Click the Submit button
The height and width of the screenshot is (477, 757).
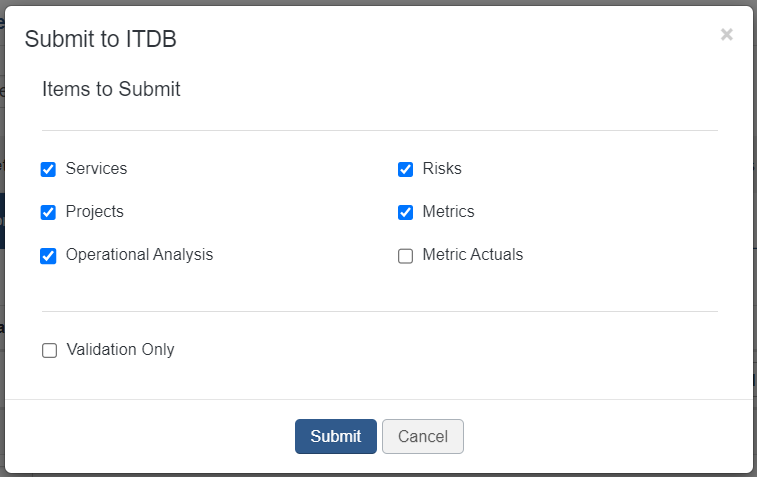click(336, 436)
